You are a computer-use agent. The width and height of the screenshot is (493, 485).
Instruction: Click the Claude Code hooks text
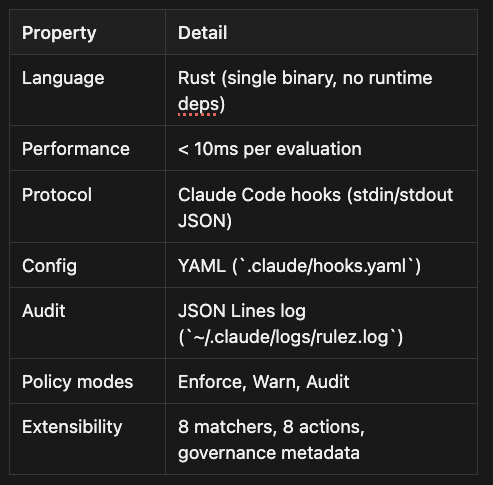pos(259,195)
